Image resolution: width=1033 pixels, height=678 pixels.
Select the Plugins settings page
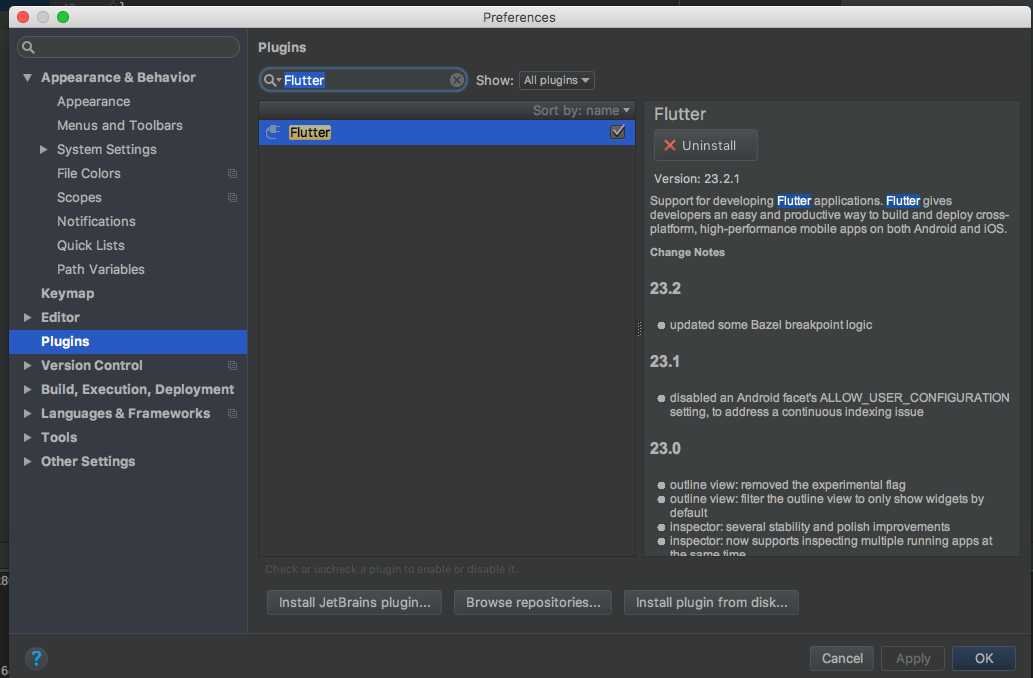coord(128,341)
